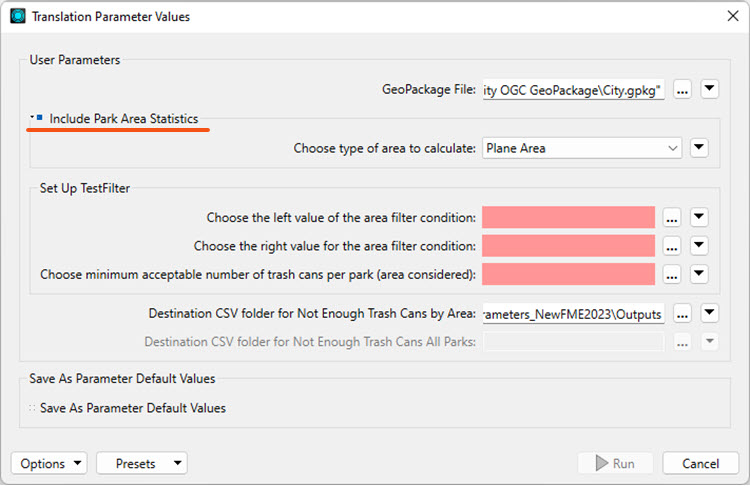Click the FME application icon in title bar
The height and width of the screenshot is (486, 750).
[x=18, y=16]
